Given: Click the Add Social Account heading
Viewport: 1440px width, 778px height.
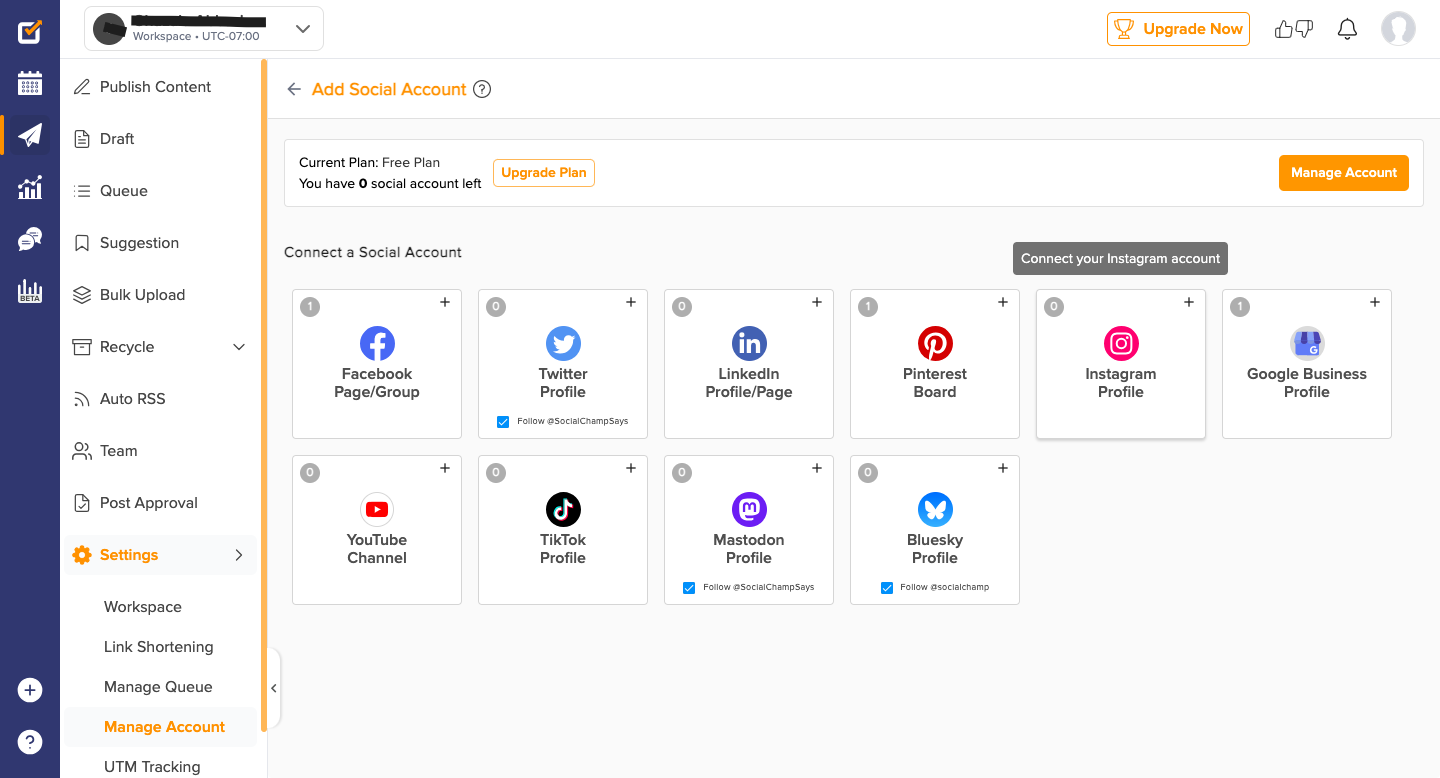Looking at the screenshot, I should (x=389, y=89).
